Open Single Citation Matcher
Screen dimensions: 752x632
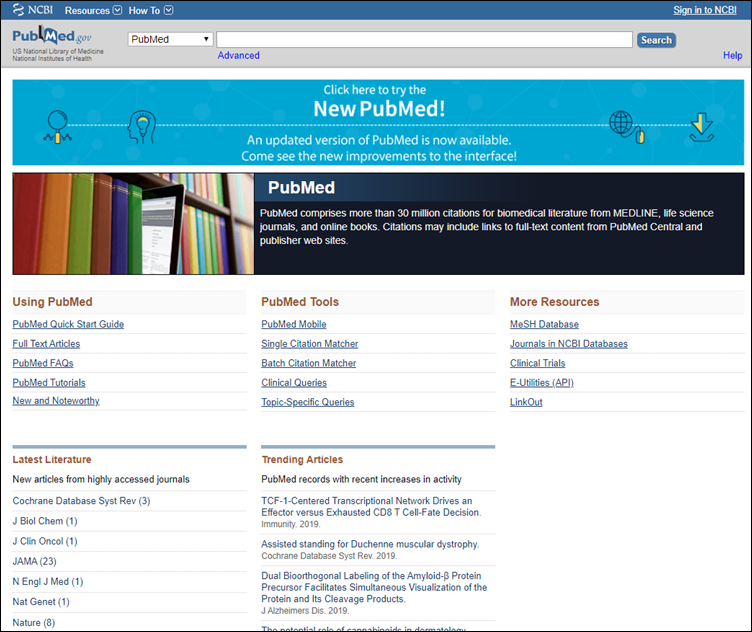point(309,344)
